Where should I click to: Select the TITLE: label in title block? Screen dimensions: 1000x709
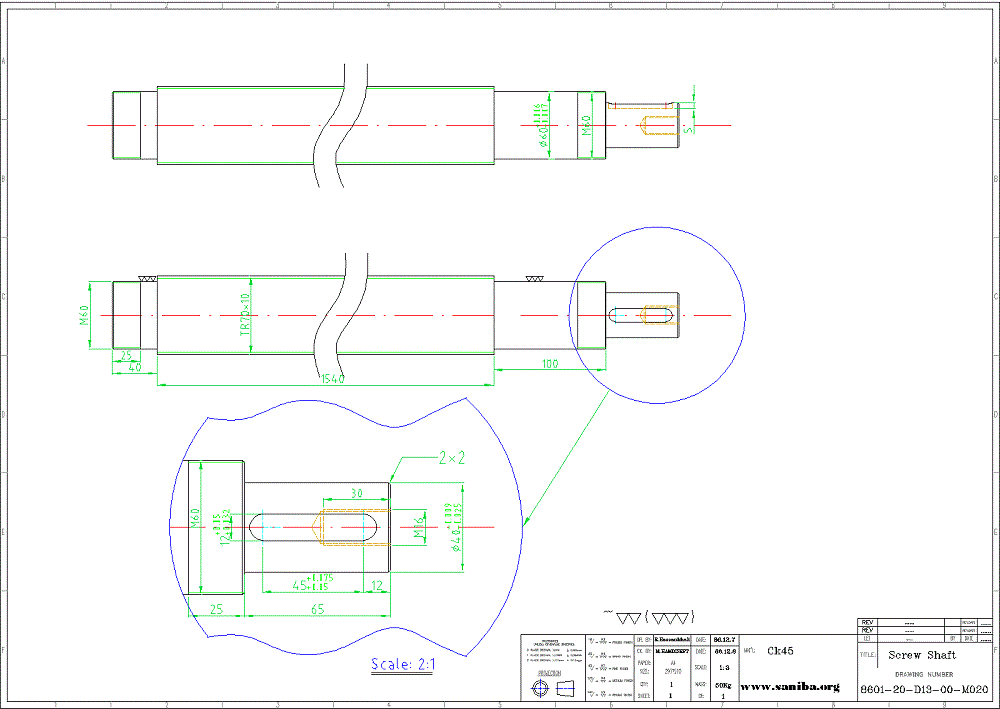coord(867,655)
